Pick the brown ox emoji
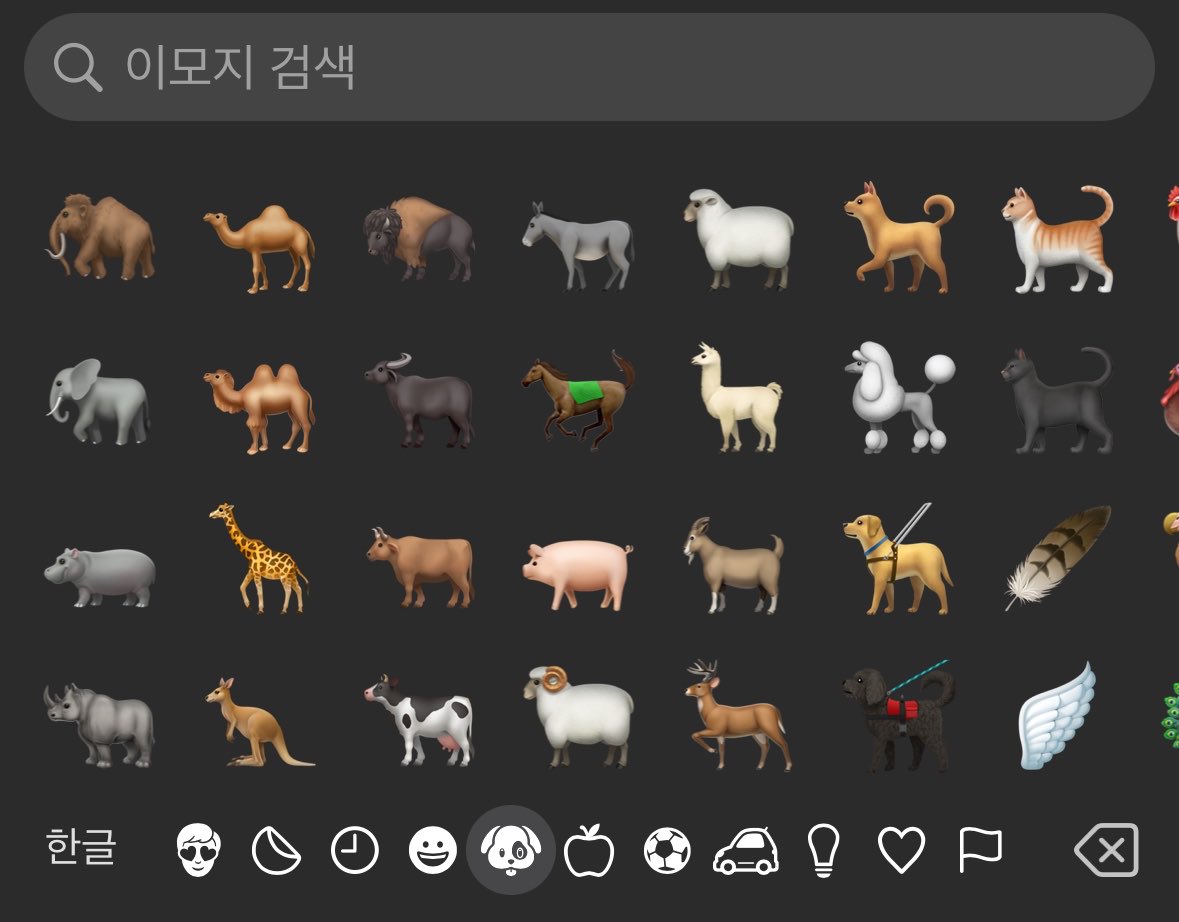 420,567
